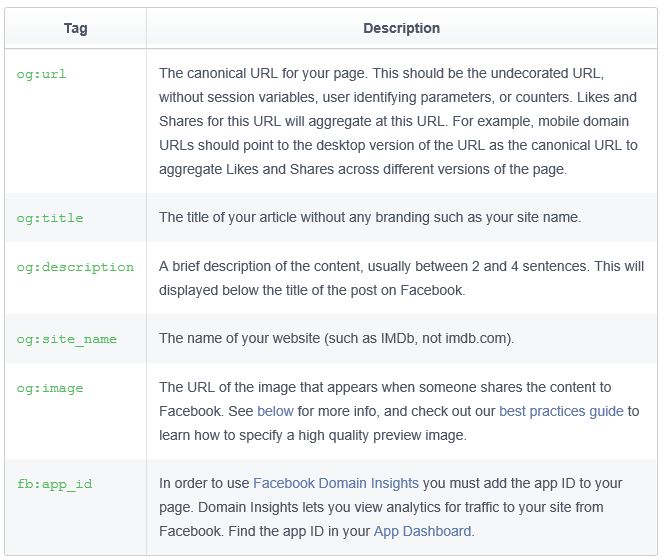Click the canonical URL description text
This screenshot has width=669, height=558.
pyautogui.click(x=398, y=121)
